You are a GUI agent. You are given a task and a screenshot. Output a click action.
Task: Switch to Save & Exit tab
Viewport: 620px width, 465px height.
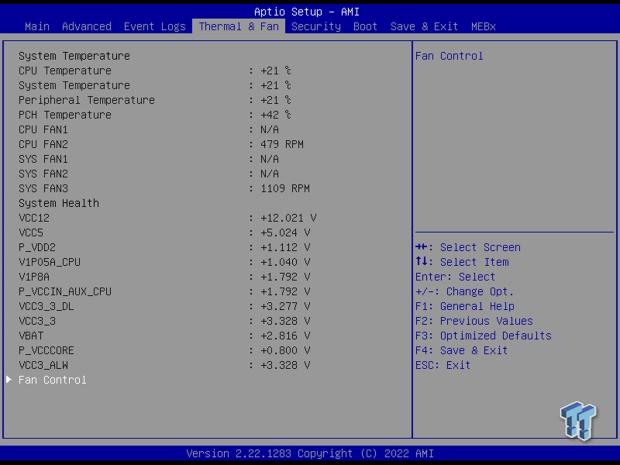tap(424, 26)
